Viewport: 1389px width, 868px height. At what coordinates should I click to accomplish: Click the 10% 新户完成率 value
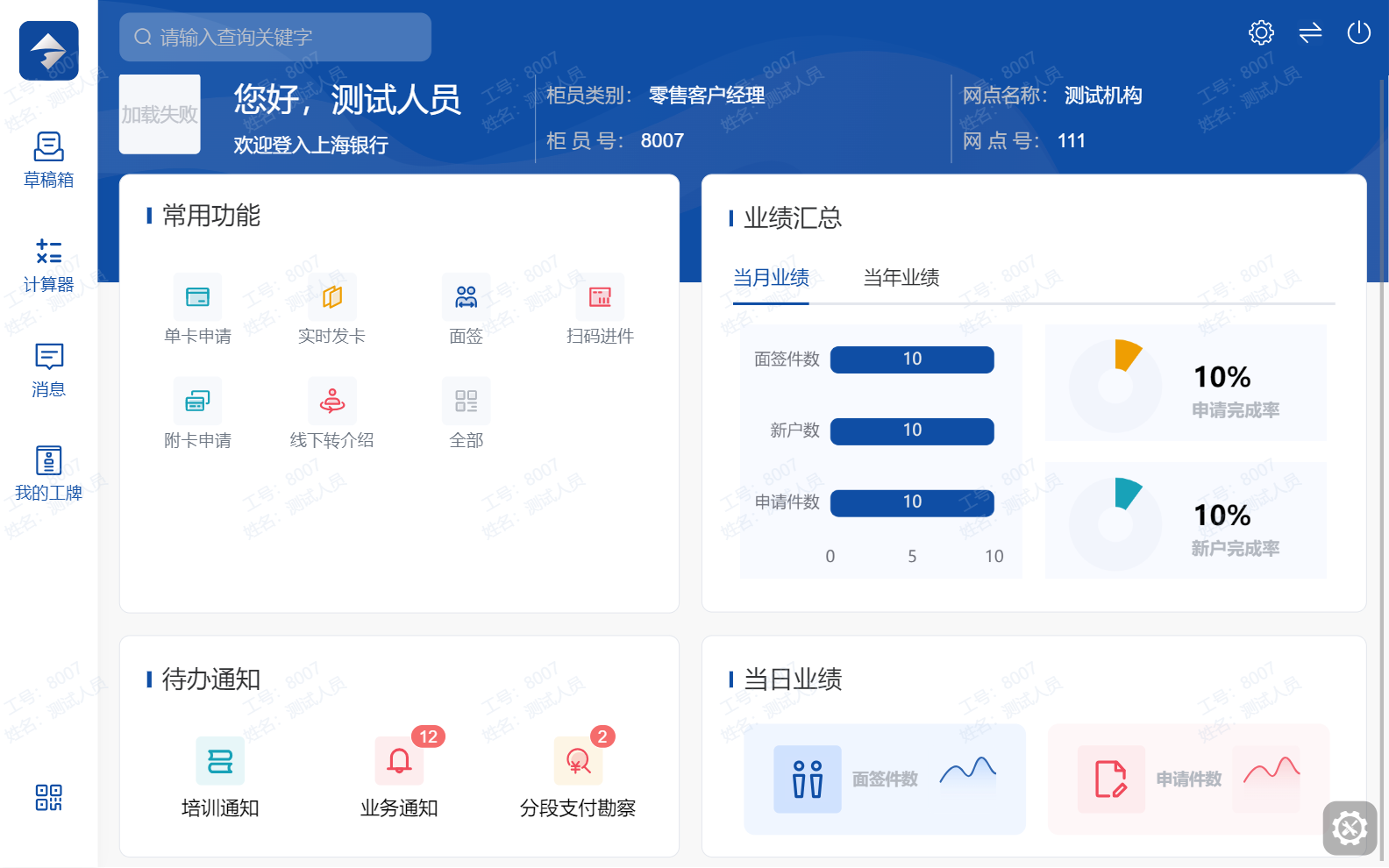pos(1222,516)
